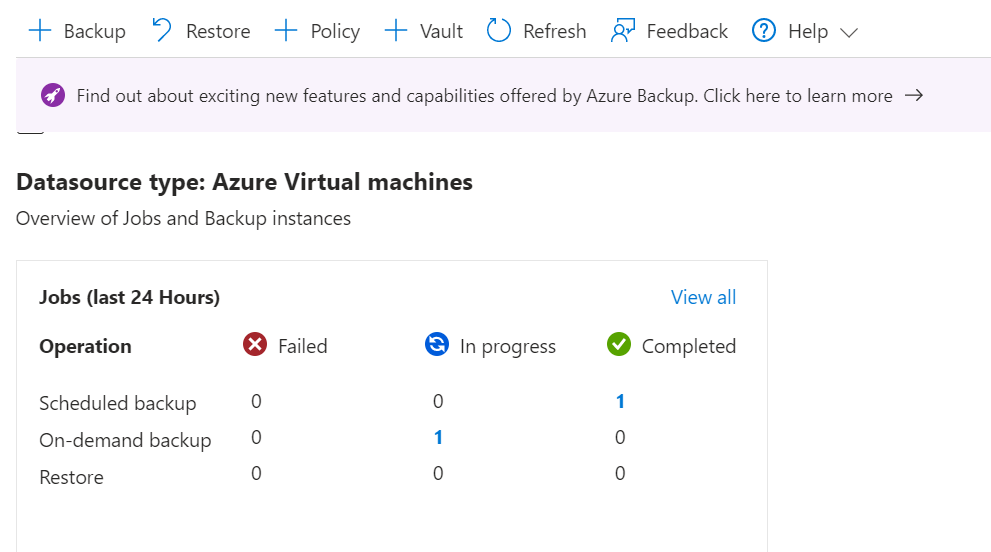Click the purple rocket icon in the banner
Image resolution: width=991 pixels, height=552 pixels.
tap(53, 96)
